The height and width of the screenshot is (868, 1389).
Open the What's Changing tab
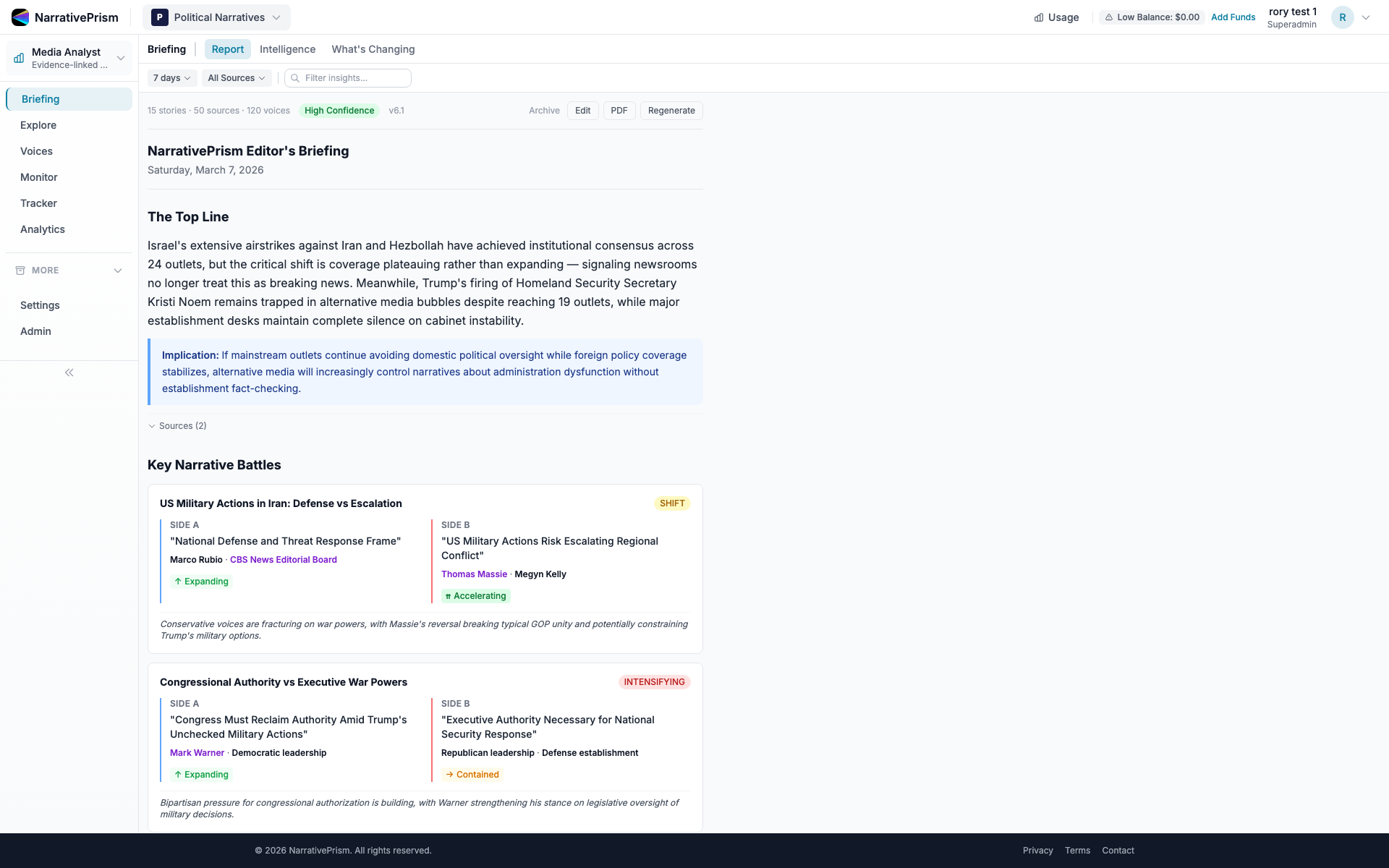[373, 49]
